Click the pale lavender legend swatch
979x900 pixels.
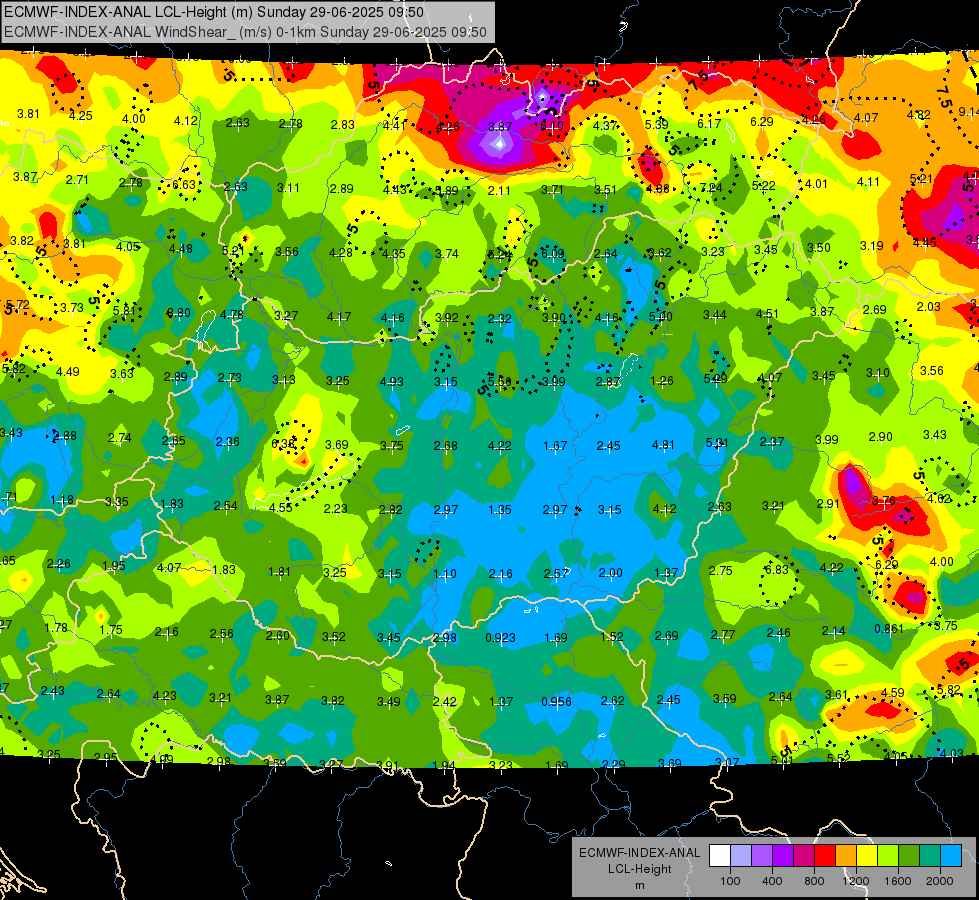click(741, 856)
